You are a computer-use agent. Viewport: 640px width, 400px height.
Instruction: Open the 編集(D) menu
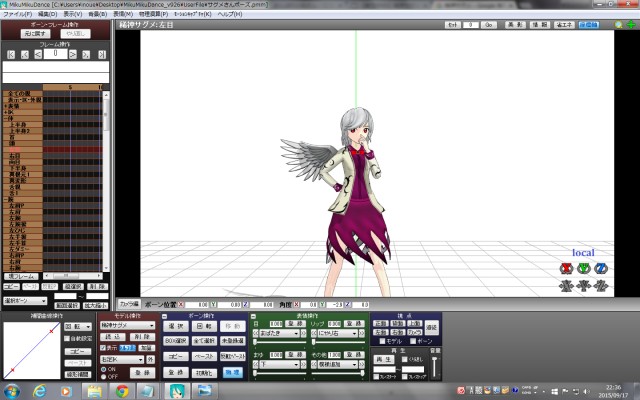click(x=47, y=14)
